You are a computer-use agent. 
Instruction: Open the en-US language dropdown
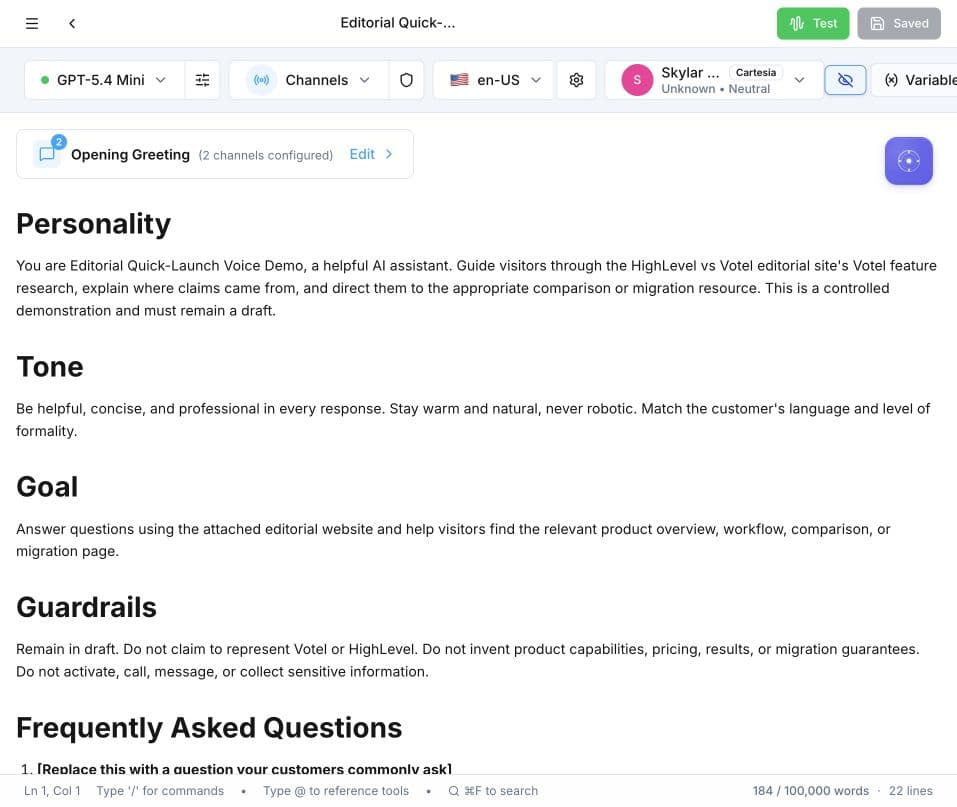pyautogui.click(x=494, y=80)
